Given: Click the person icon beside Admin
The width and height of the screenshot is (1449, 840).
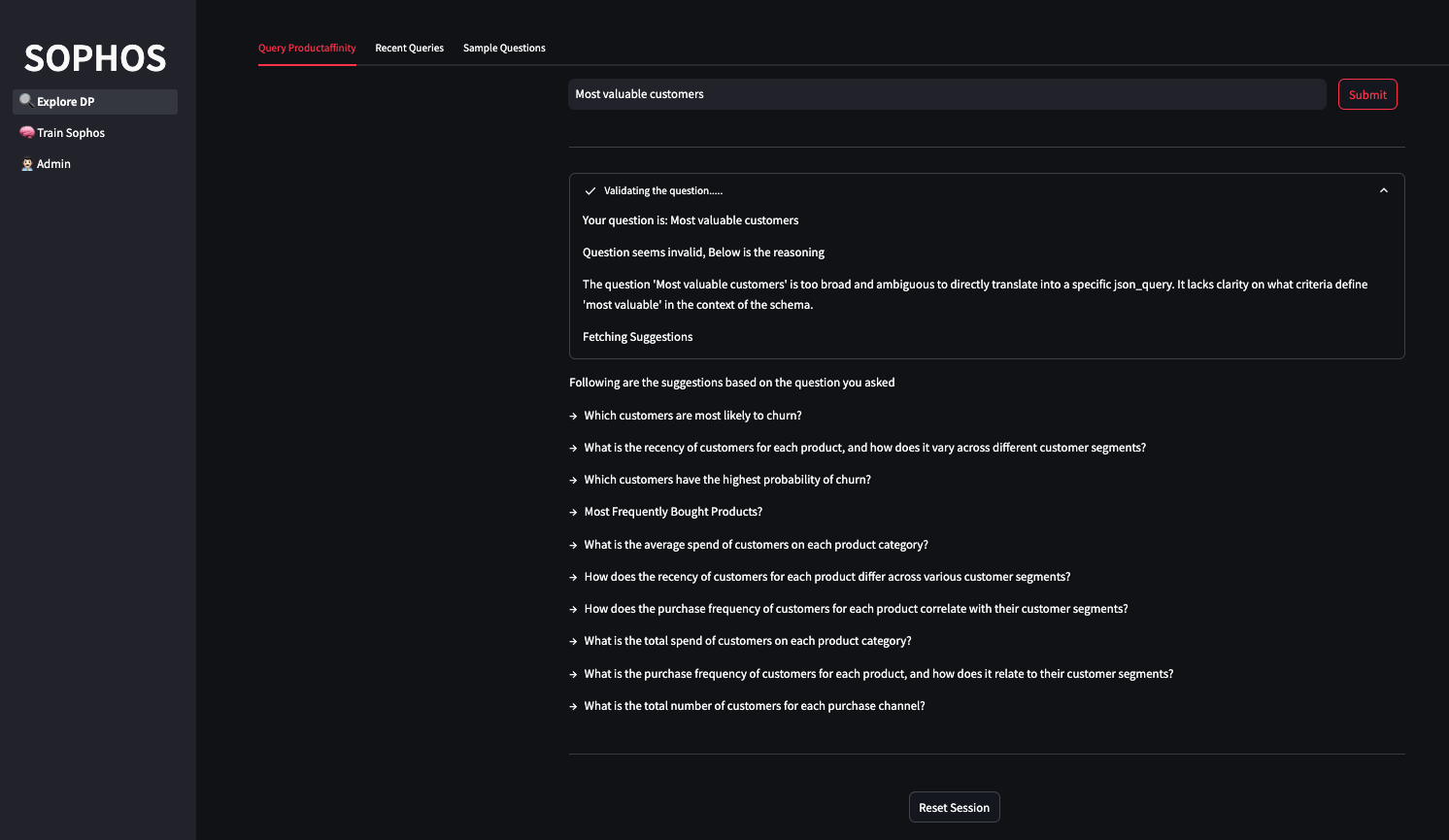Looking at the screenshot, I should (x=27, y=164).
